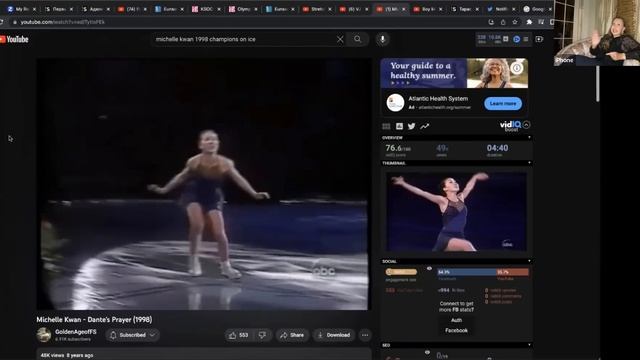
Task: Collapse the SEO section arrow
Action: (x=529, y=345)
